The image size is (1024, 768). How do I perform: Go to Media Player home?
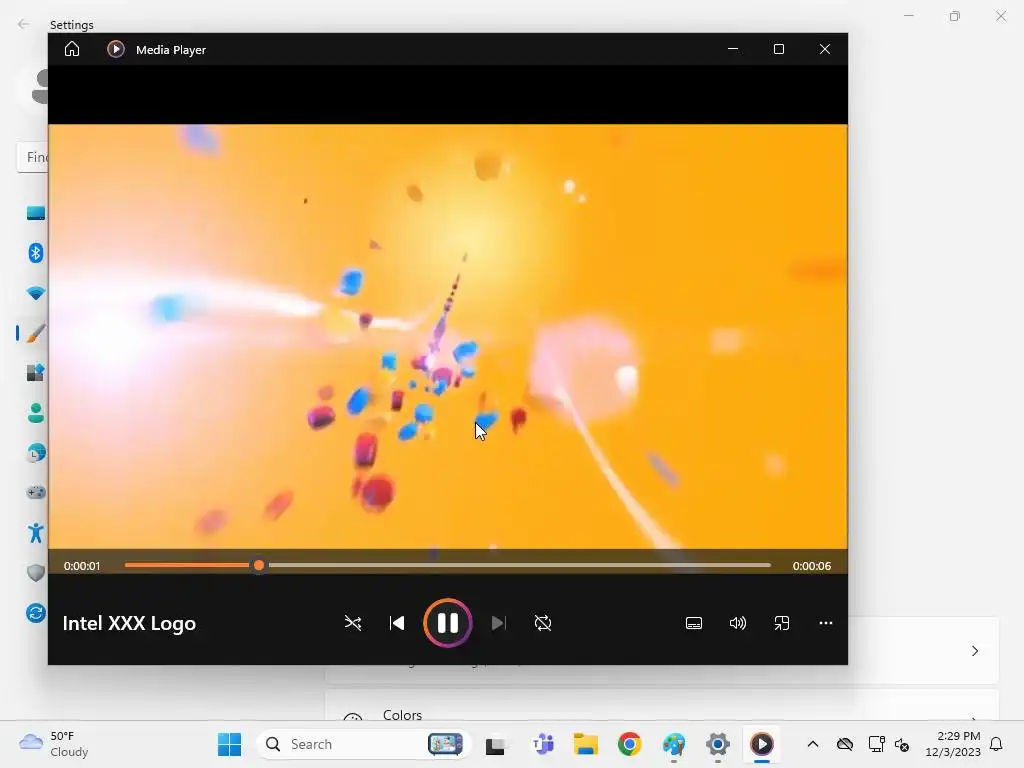pyautogui.click(x=72, y=49)
